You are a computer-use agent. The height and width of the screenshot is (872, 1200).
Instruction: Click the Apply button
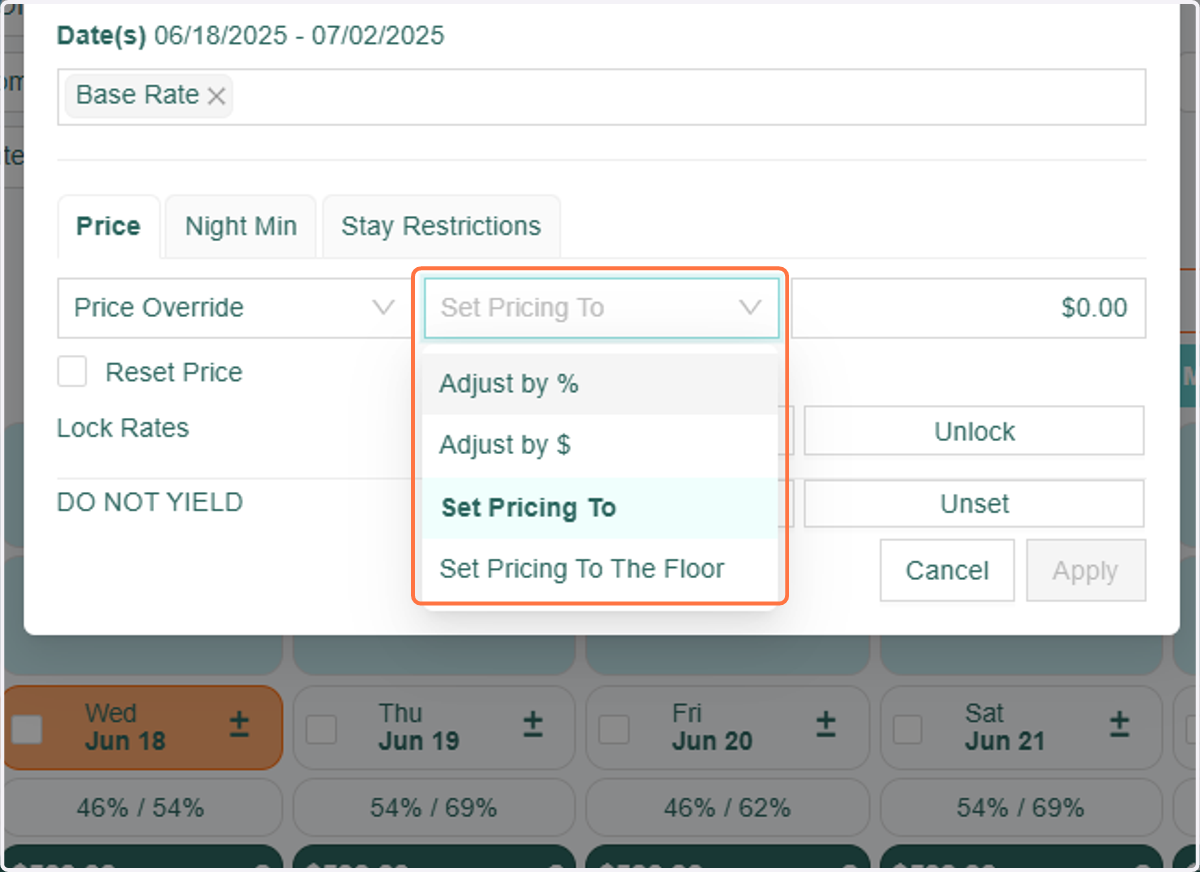click(x=1085, y=571)
